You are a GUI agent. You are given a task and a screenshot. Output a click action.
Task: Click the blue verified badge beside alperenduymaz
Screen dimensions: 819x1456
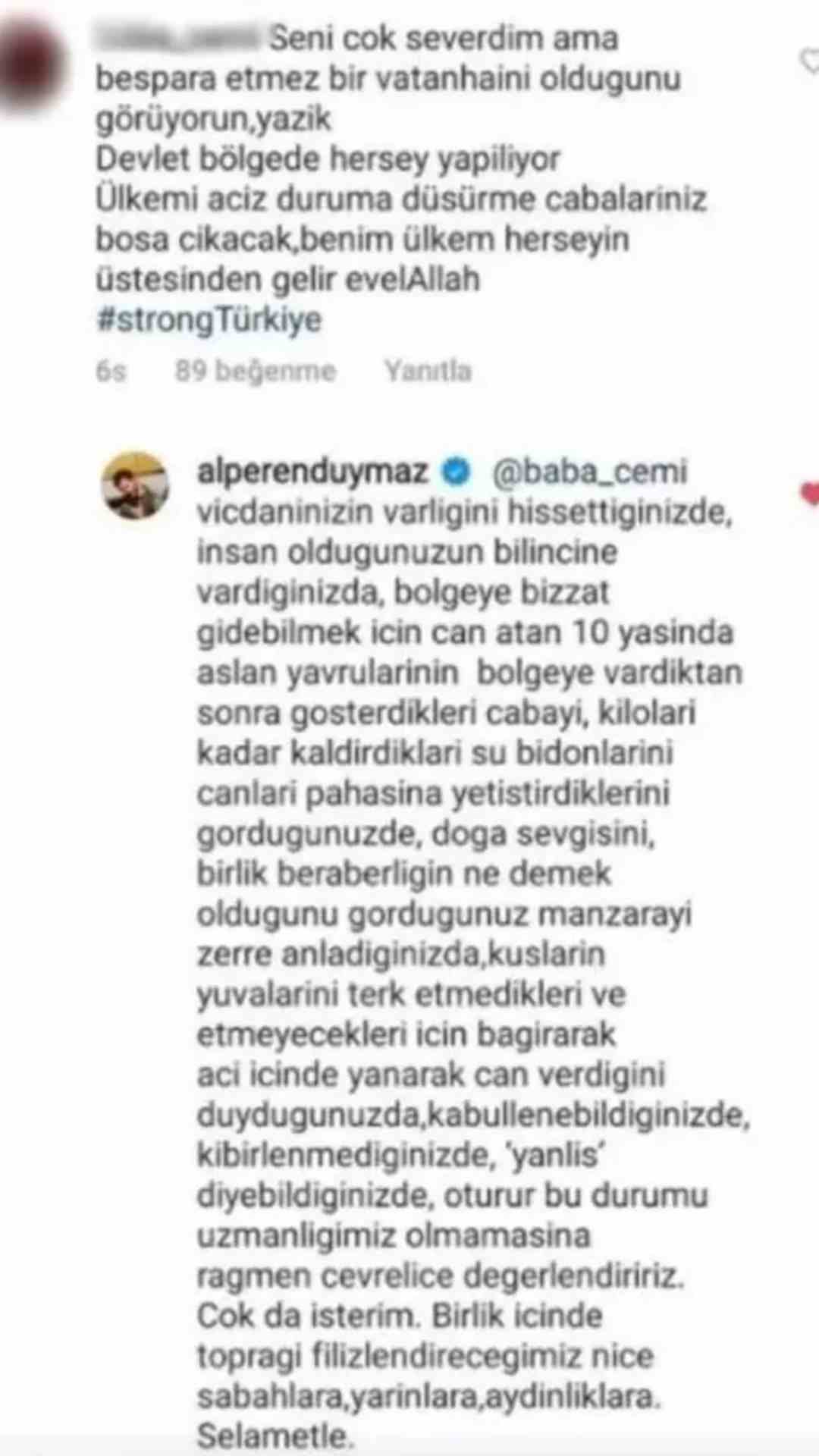455,472
